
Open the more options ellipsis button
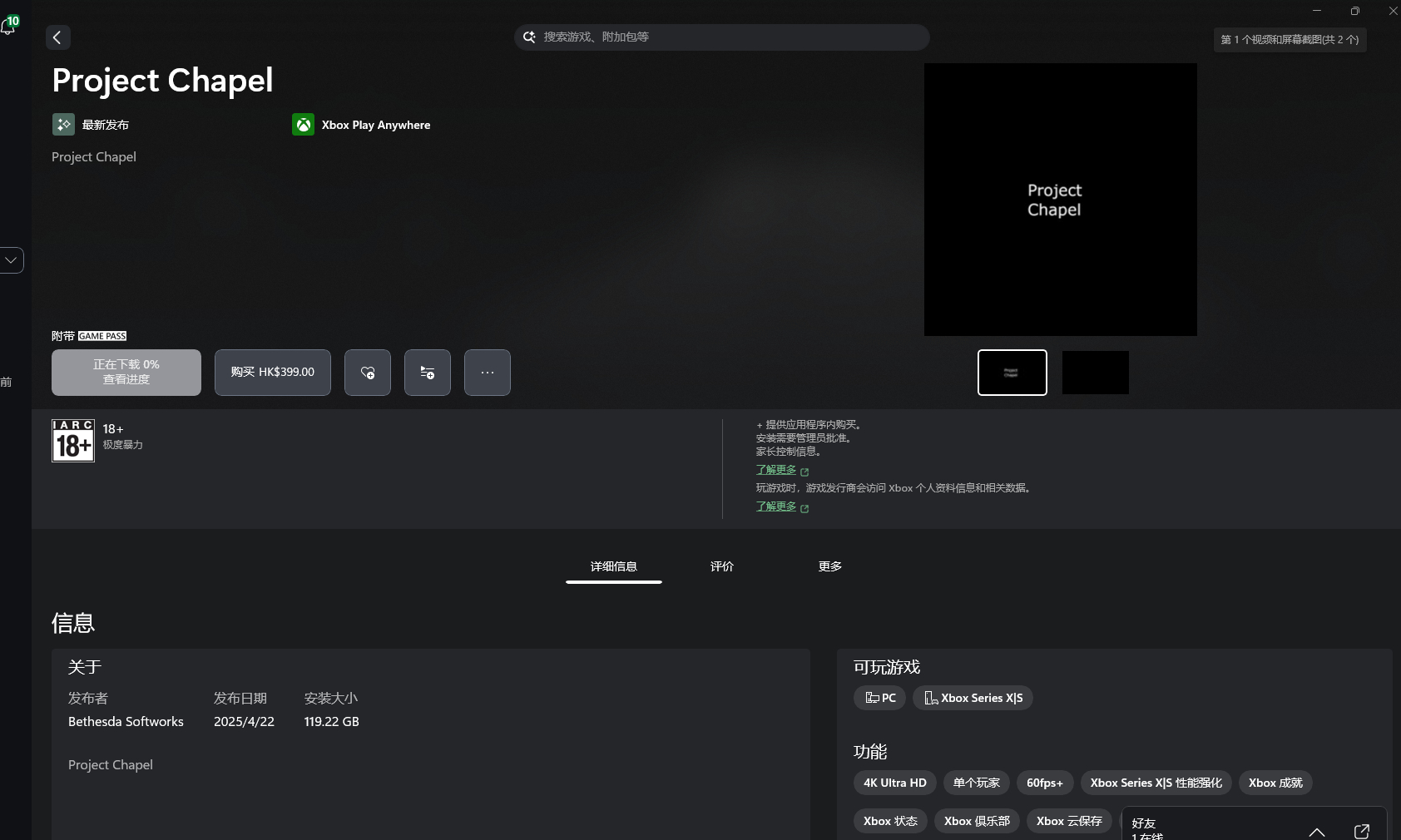488,372
